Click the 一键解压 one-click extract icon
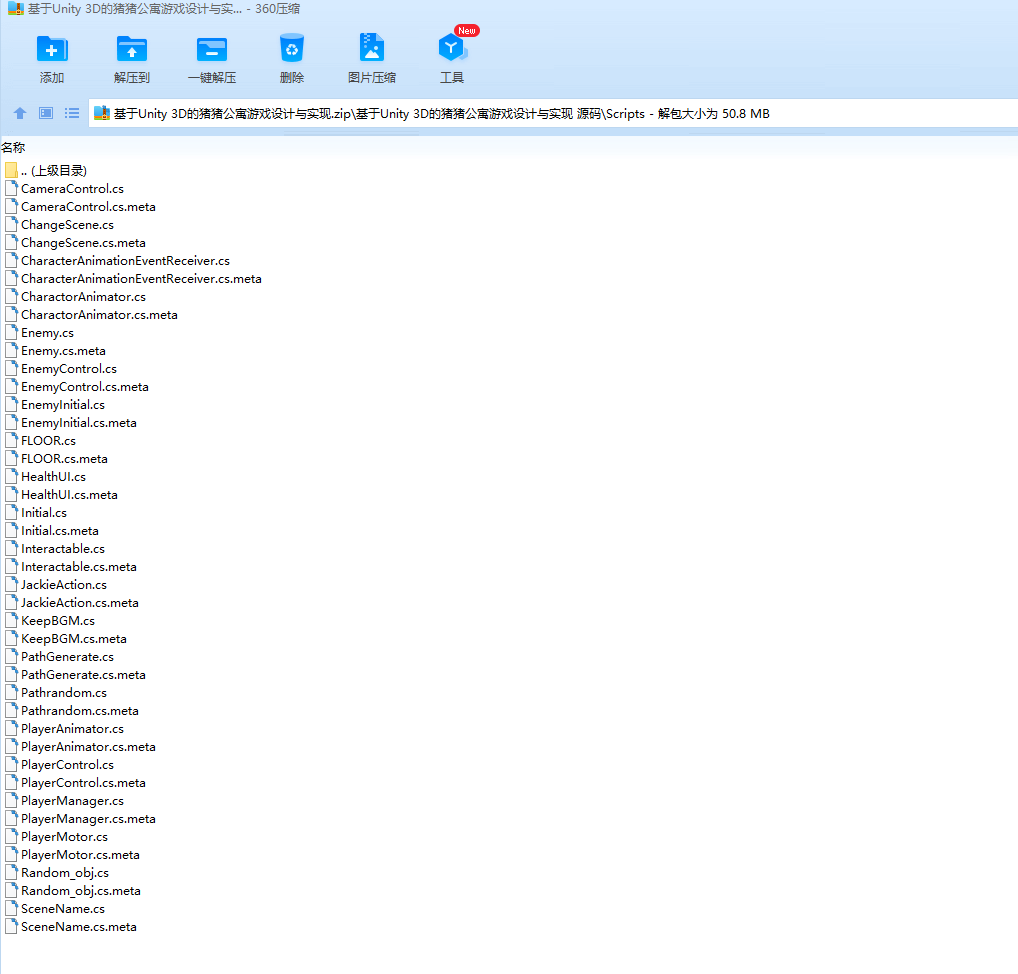The height and width of the screenshot is (974, 1018). coord(212,49)
